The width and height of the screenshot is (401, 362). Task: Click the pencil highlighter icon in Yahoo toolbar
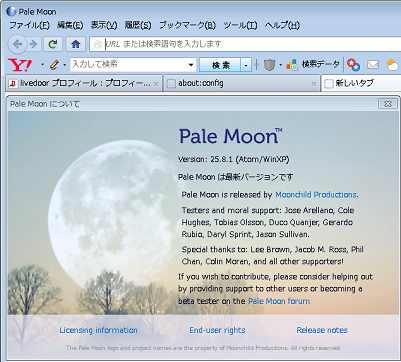pos(54,65)
